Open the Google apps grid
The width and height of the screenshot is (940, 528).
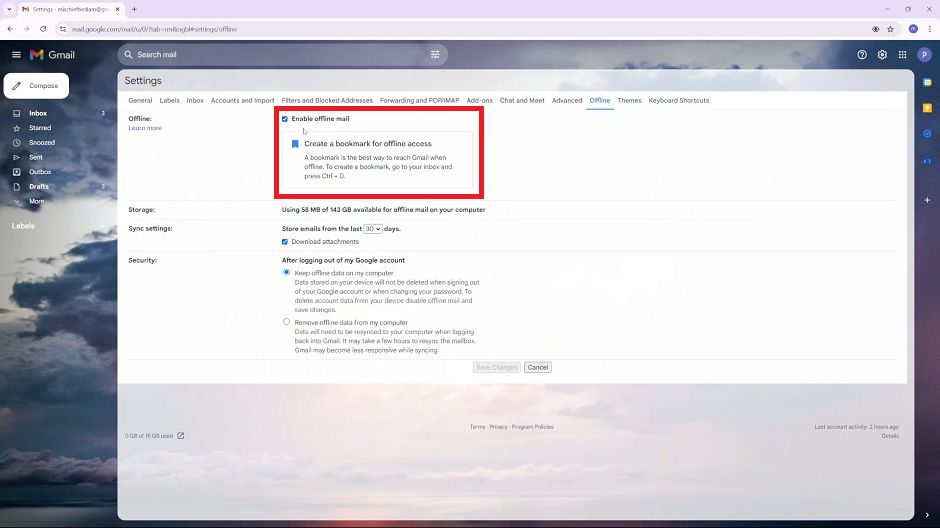902,55
